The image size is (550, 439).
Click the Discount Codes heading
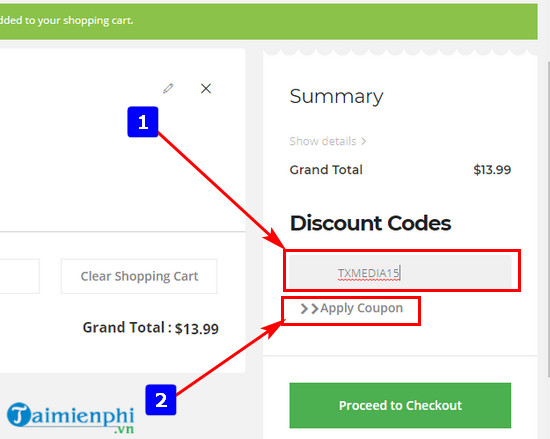pyautogui.click(x=370, y=223)
